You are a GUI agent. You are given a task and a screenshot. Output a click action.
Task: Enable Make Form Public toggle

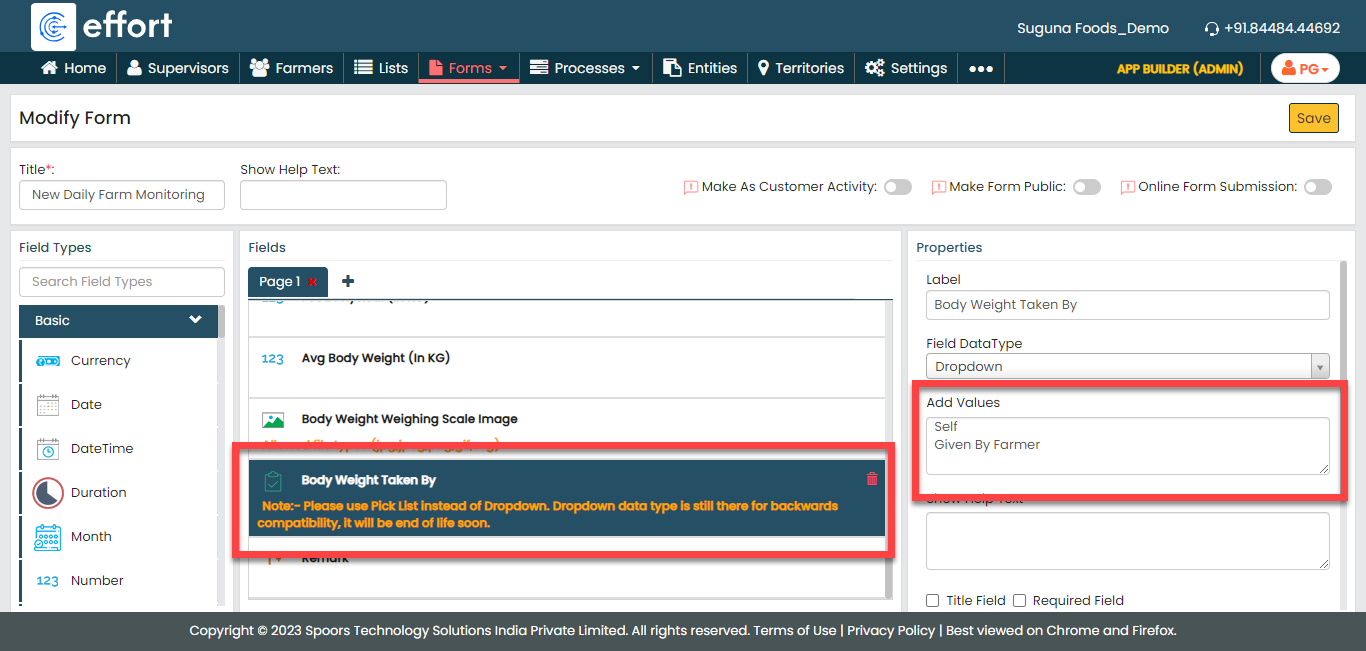1086,187
